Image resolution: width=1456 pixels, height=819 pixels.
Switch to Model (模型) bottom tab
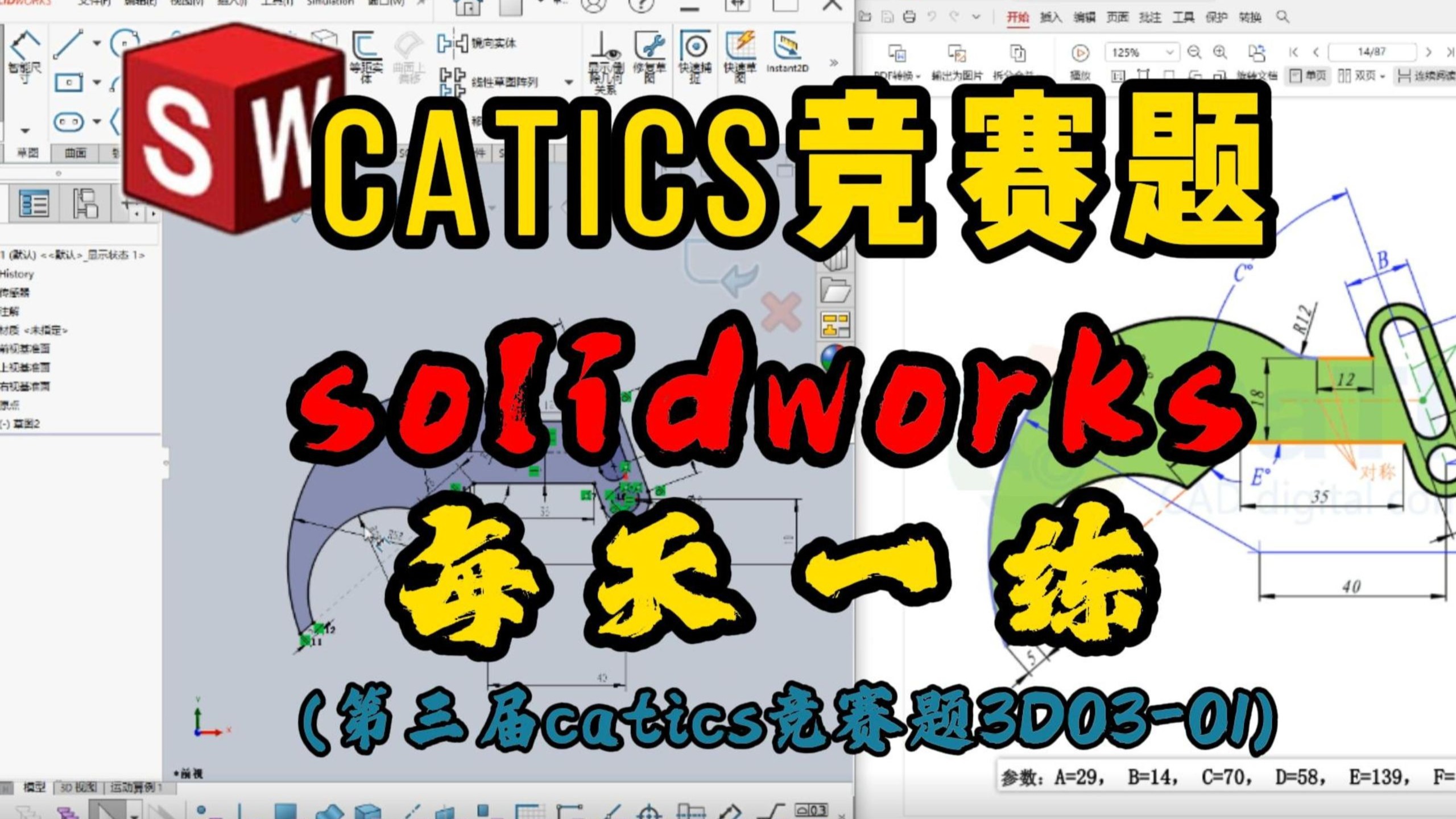34,787
